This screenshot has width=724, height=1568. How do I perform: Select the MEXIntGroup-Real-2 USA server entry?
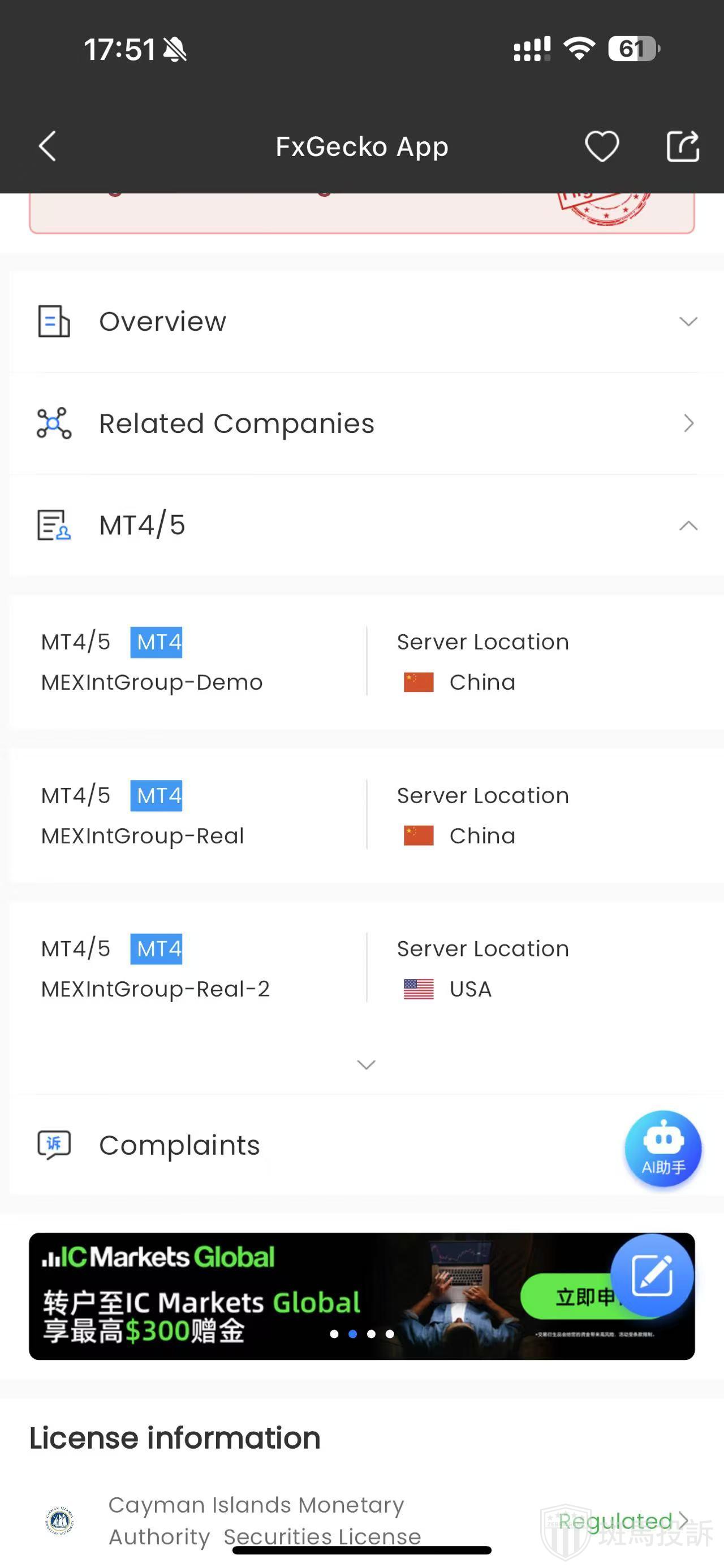click(x=365, y=968)
